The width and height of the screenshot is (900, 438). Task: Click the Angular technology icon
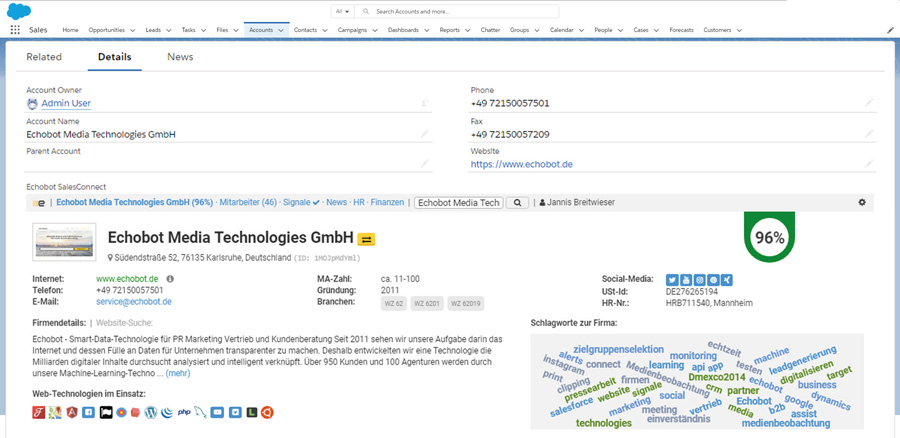pos(72,412)
